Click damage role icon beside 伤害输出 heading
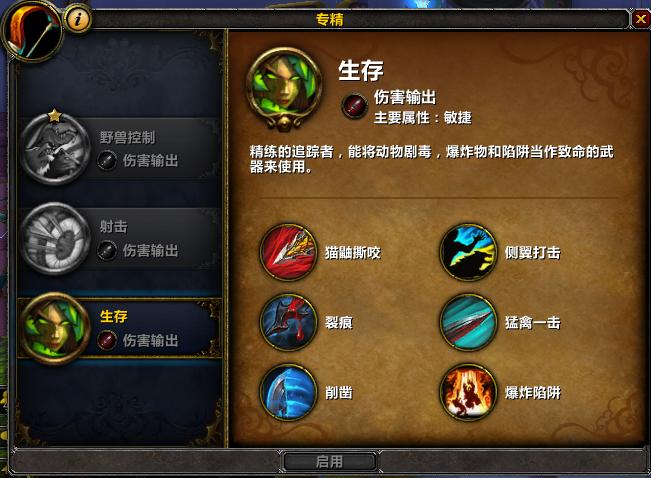 click(x=354, y=106)
